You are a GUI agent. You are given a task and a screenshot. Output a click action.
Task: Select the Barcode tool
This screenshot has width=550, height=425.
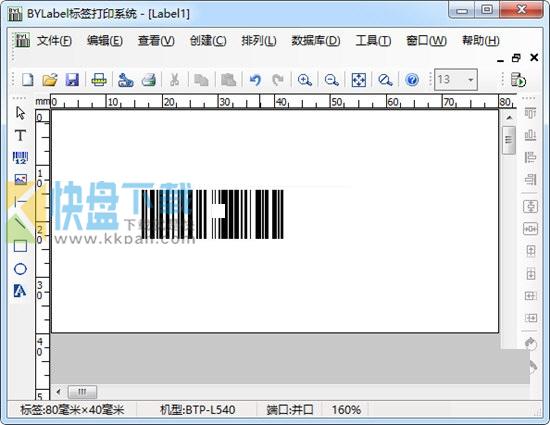[20, 157]
